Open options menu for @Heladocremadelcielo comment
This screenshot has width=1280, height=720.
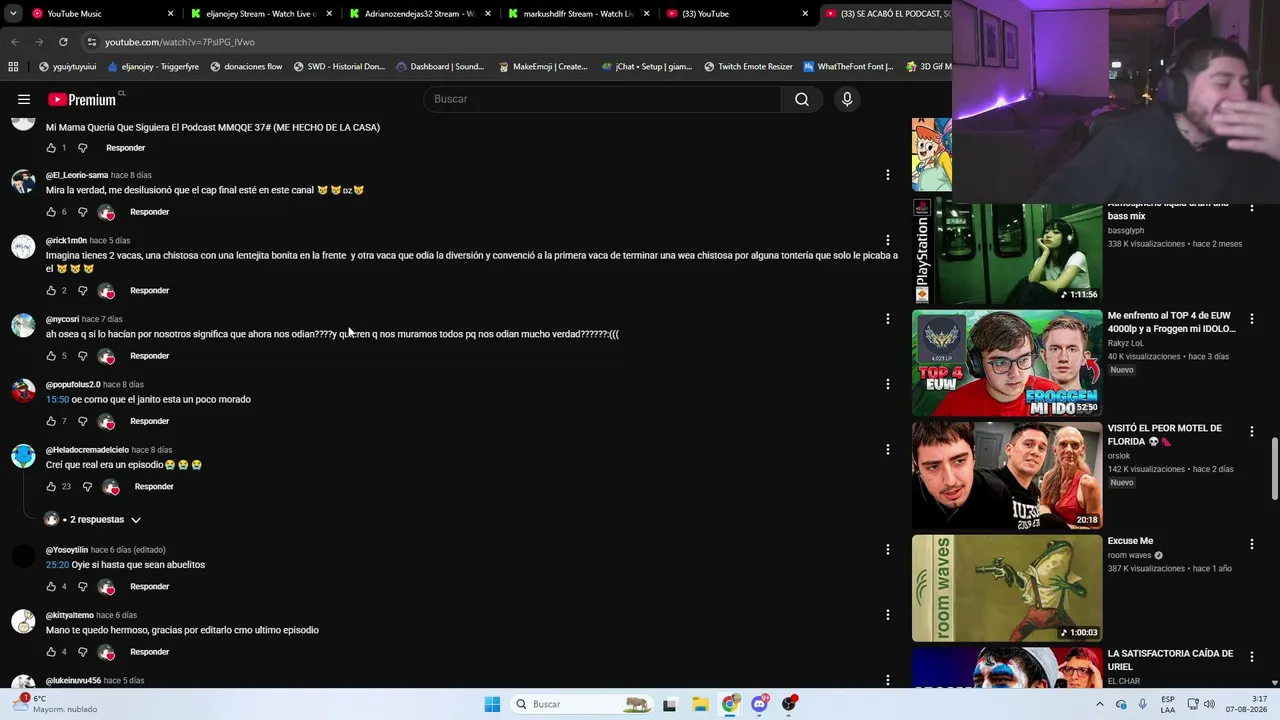pyautogui.click(x=887, y=450)
